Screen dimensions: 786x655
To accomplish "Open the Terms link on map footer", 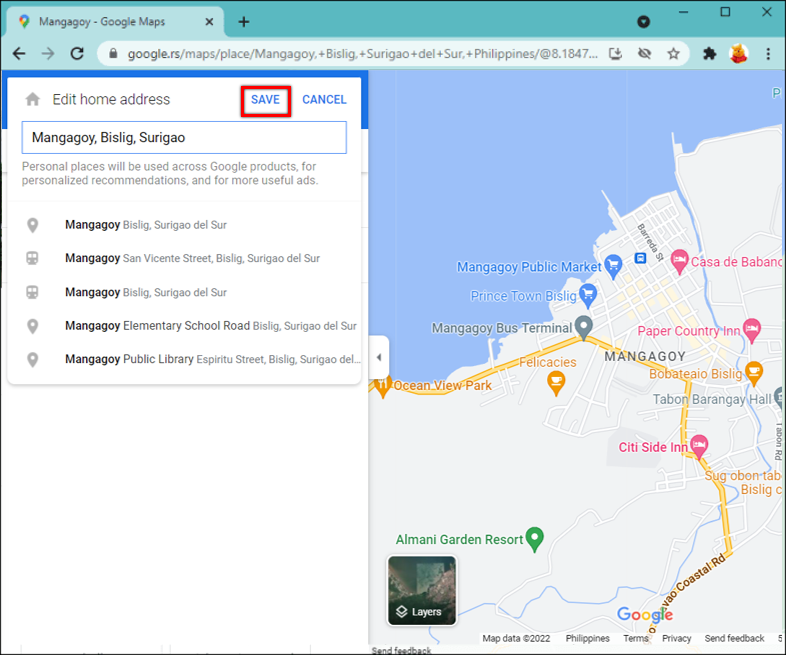I will pos(636,638).
